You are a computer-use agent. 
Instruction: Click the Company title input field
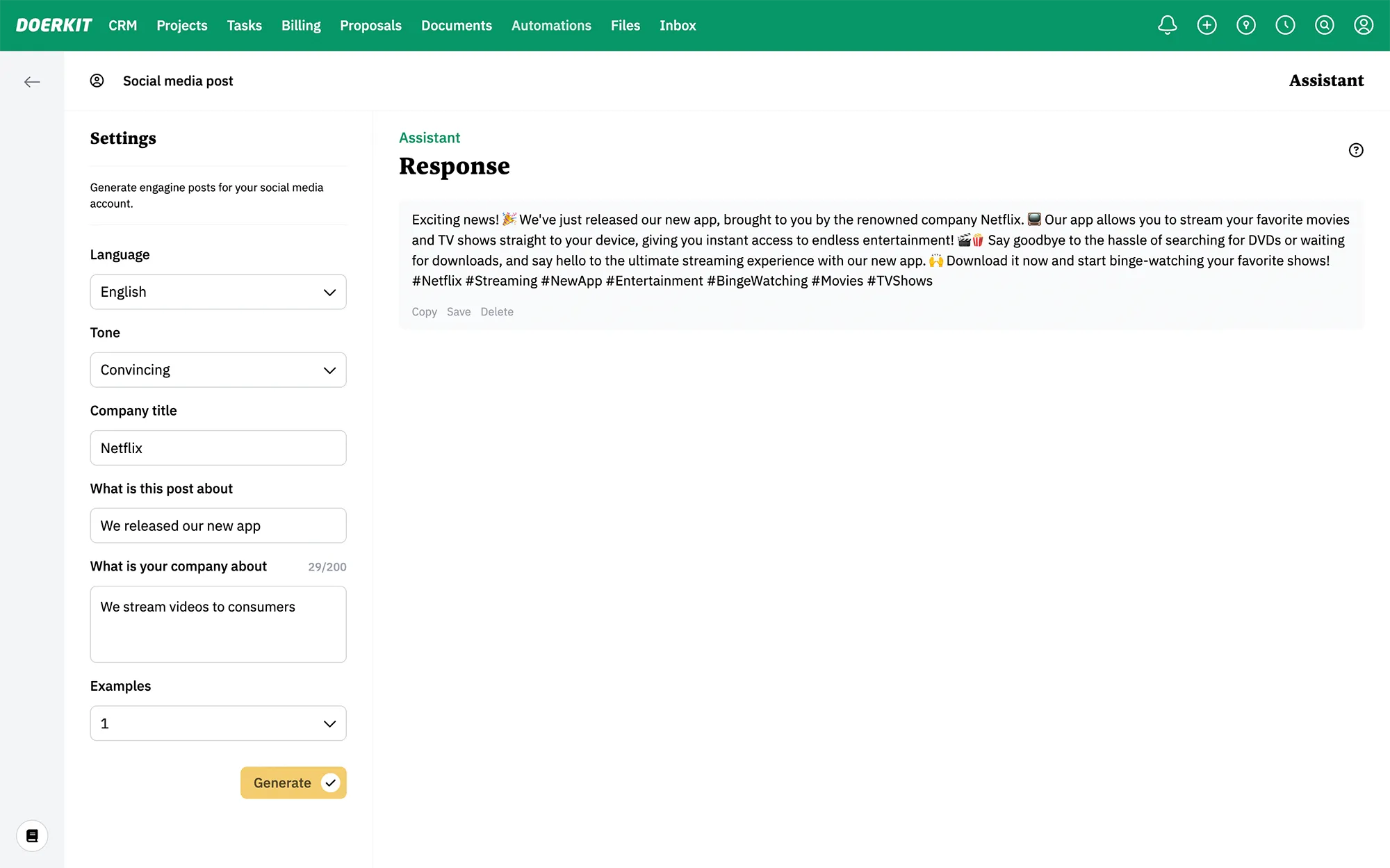(x=218, y=448)
